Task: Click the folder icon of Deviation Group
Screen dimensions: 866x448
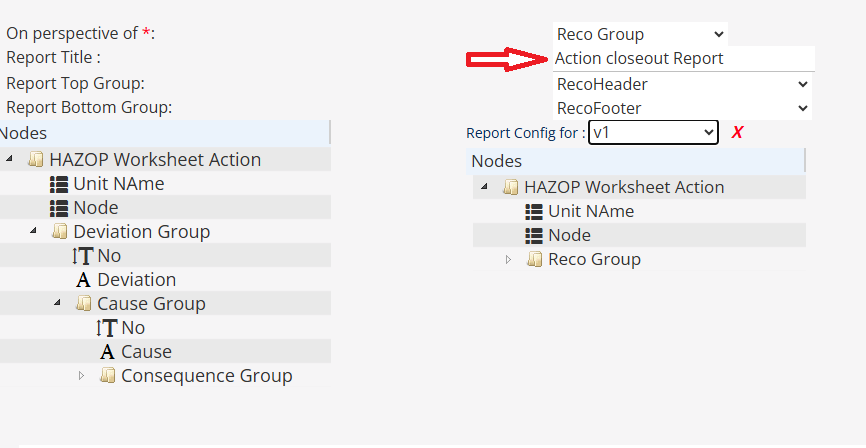Action: pos(61,232)
